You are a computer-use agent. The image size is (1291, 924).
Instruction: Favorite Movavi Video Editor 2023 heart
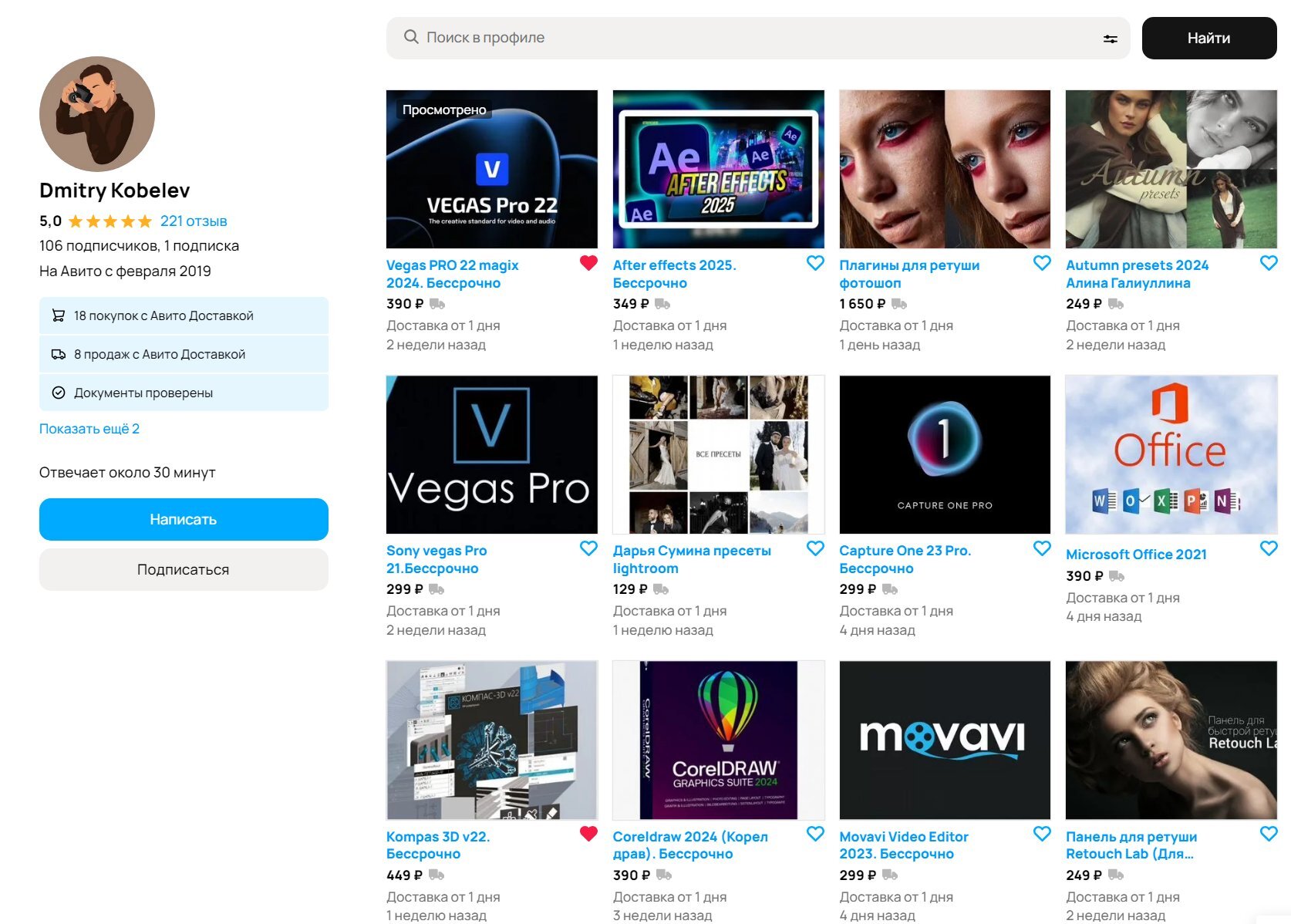[1042, 834]
